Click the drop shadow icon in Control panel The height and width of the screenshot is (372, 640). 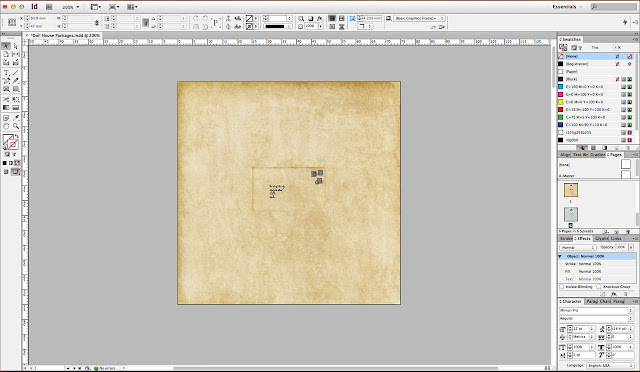point(311,18)
